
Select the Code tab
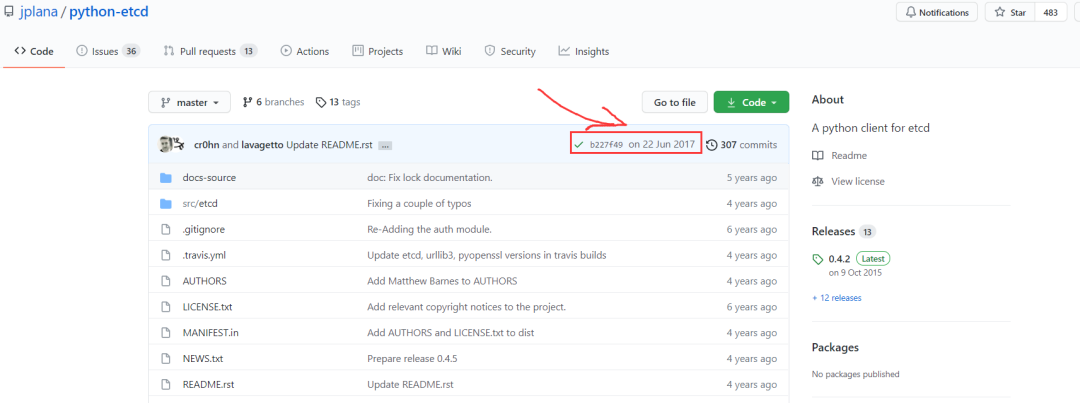tap(34, 51)
